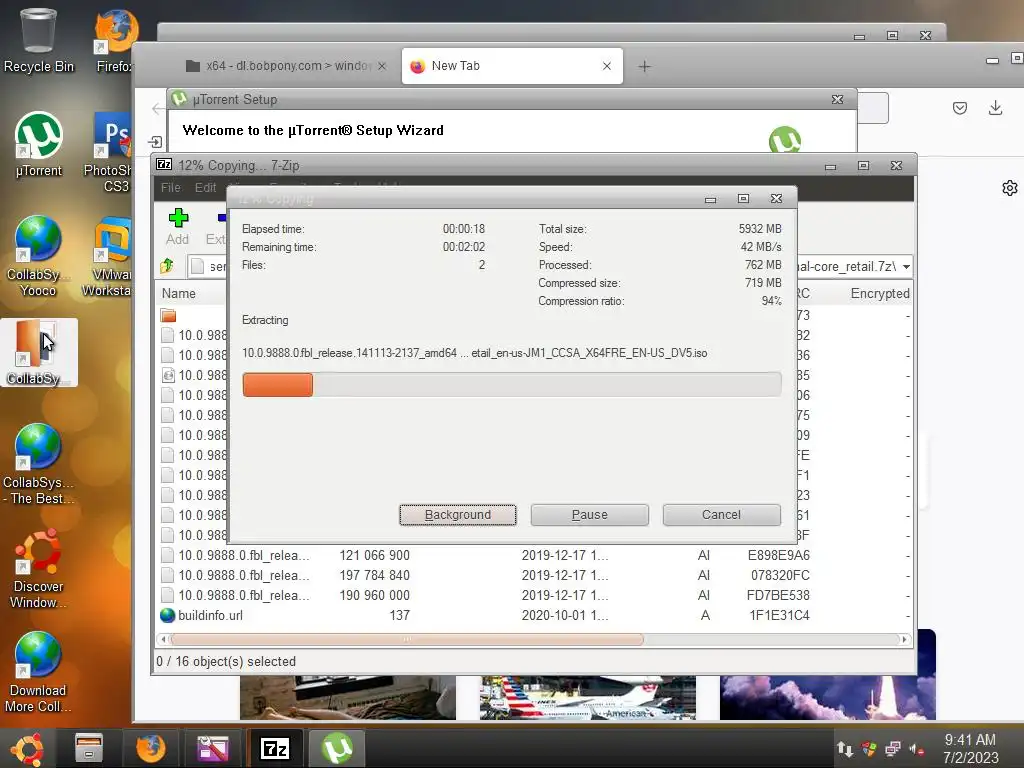Click the extraction progress bar
This screenshot has width=1024, height=768.
[511, 384]
